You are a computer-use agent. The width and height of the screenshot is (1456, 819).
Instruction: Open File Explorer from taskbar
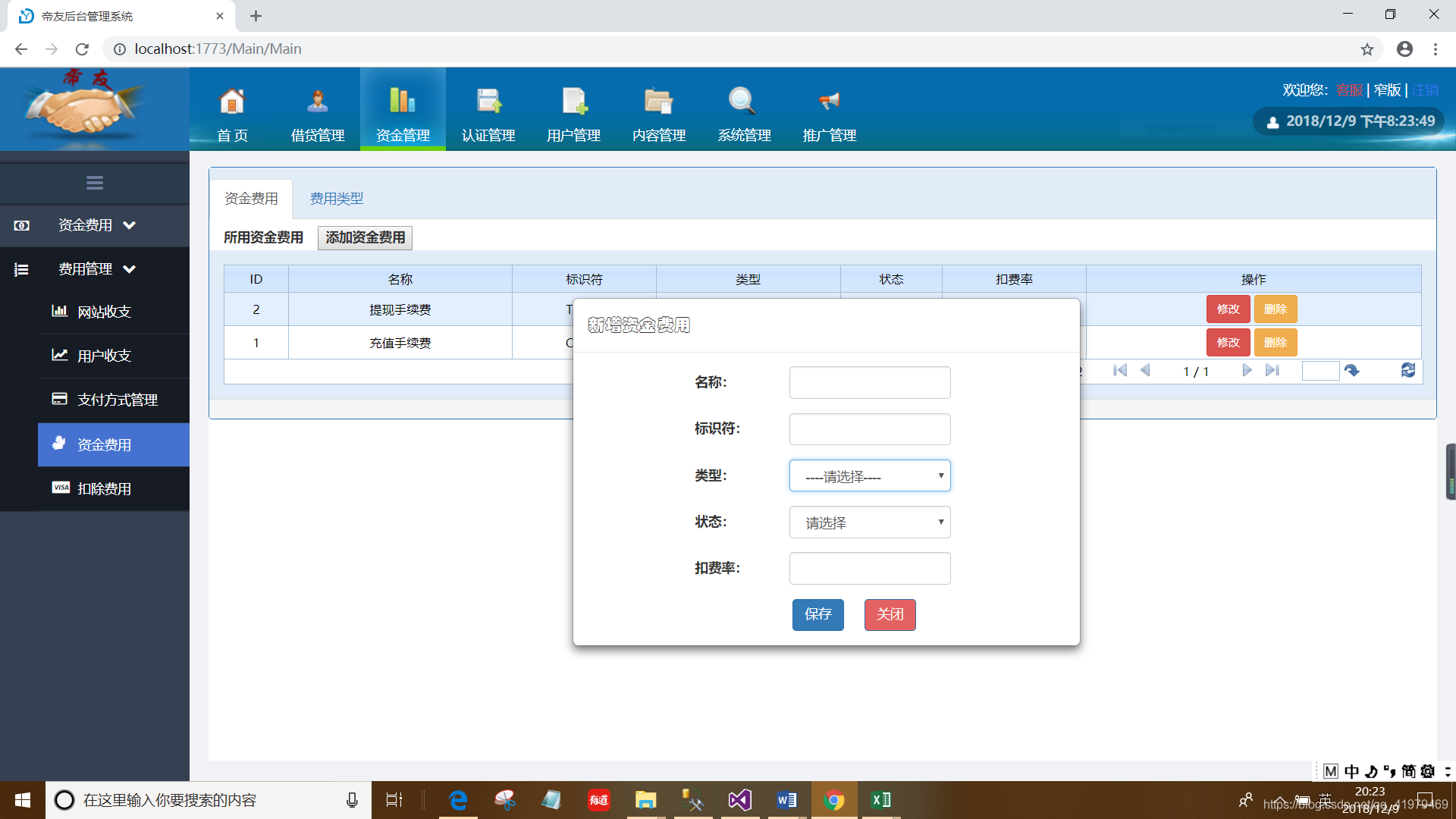[x=645, y=800]
